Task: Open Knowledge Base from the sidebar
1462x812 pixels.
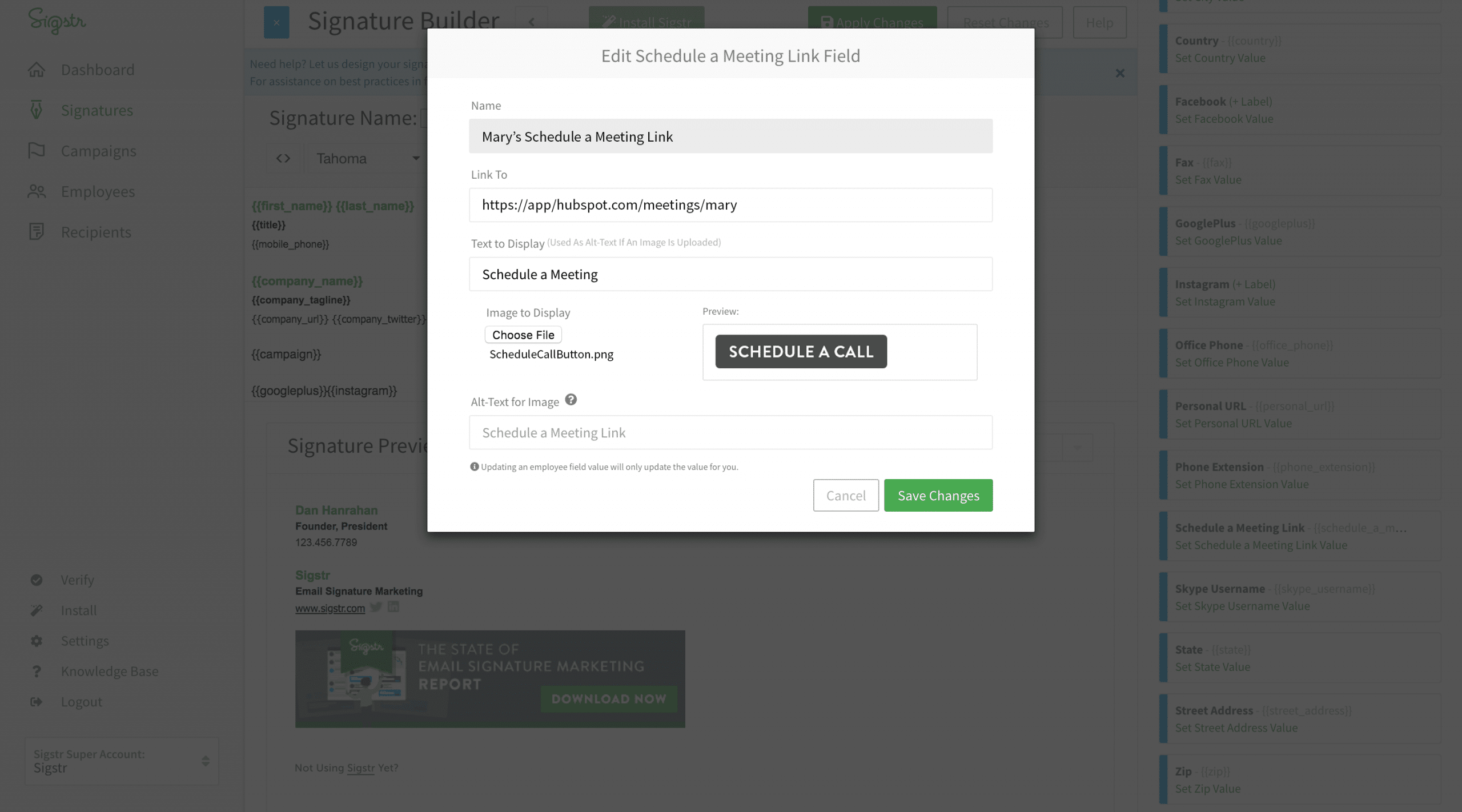Action: point(109,671)
